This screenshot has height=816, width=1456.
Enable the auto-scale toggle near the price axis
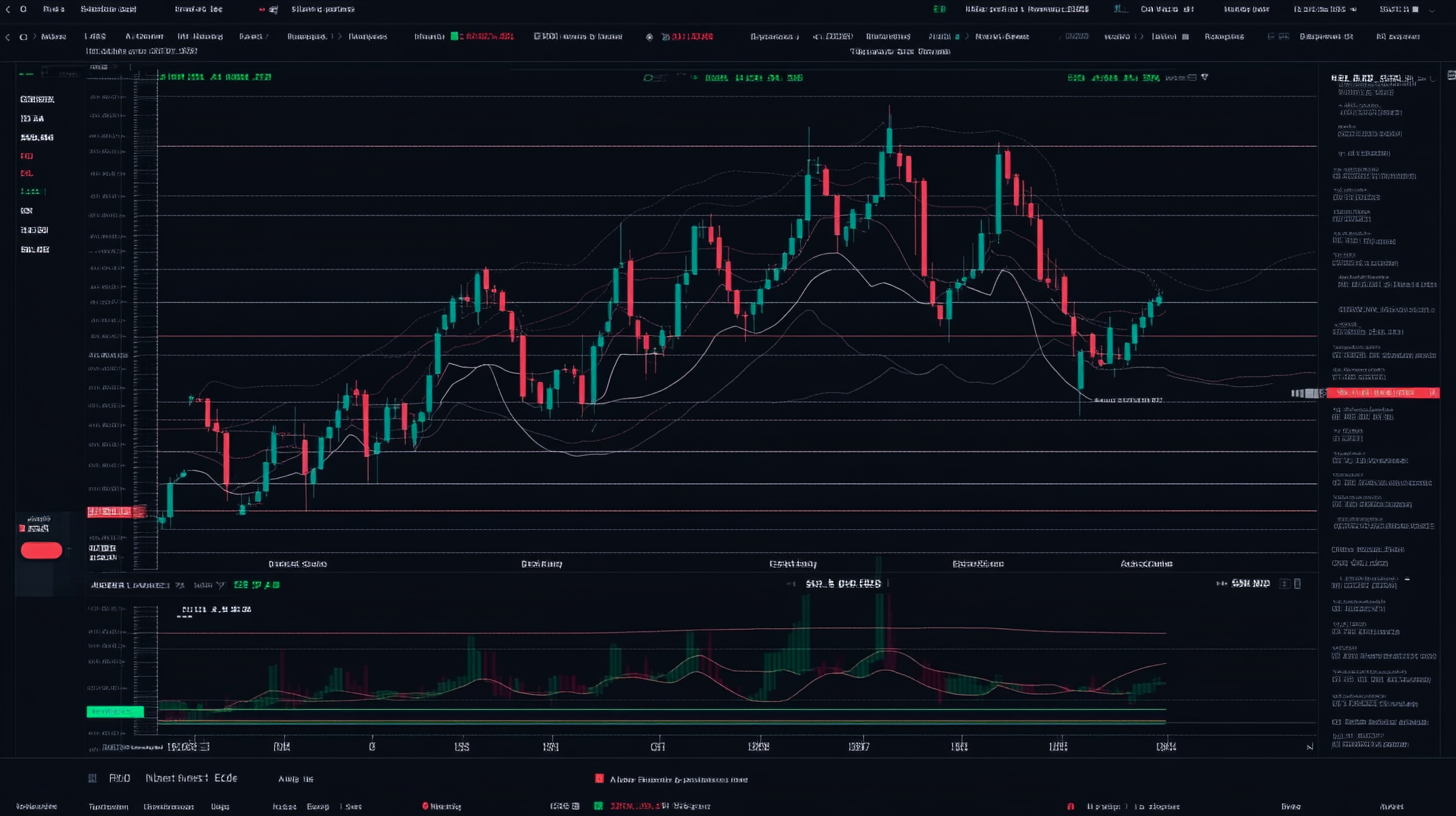(x=1310, y=745)
